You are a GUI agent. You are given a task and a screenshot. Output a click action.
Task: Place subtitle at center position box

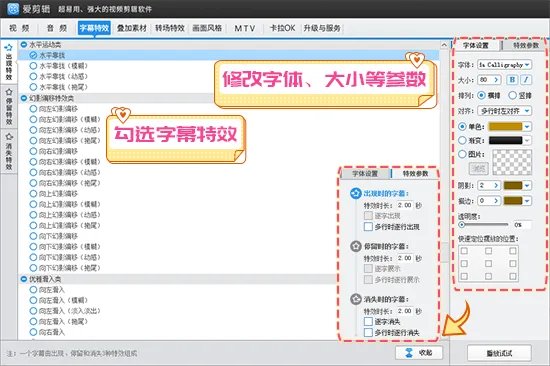[488, 264]
